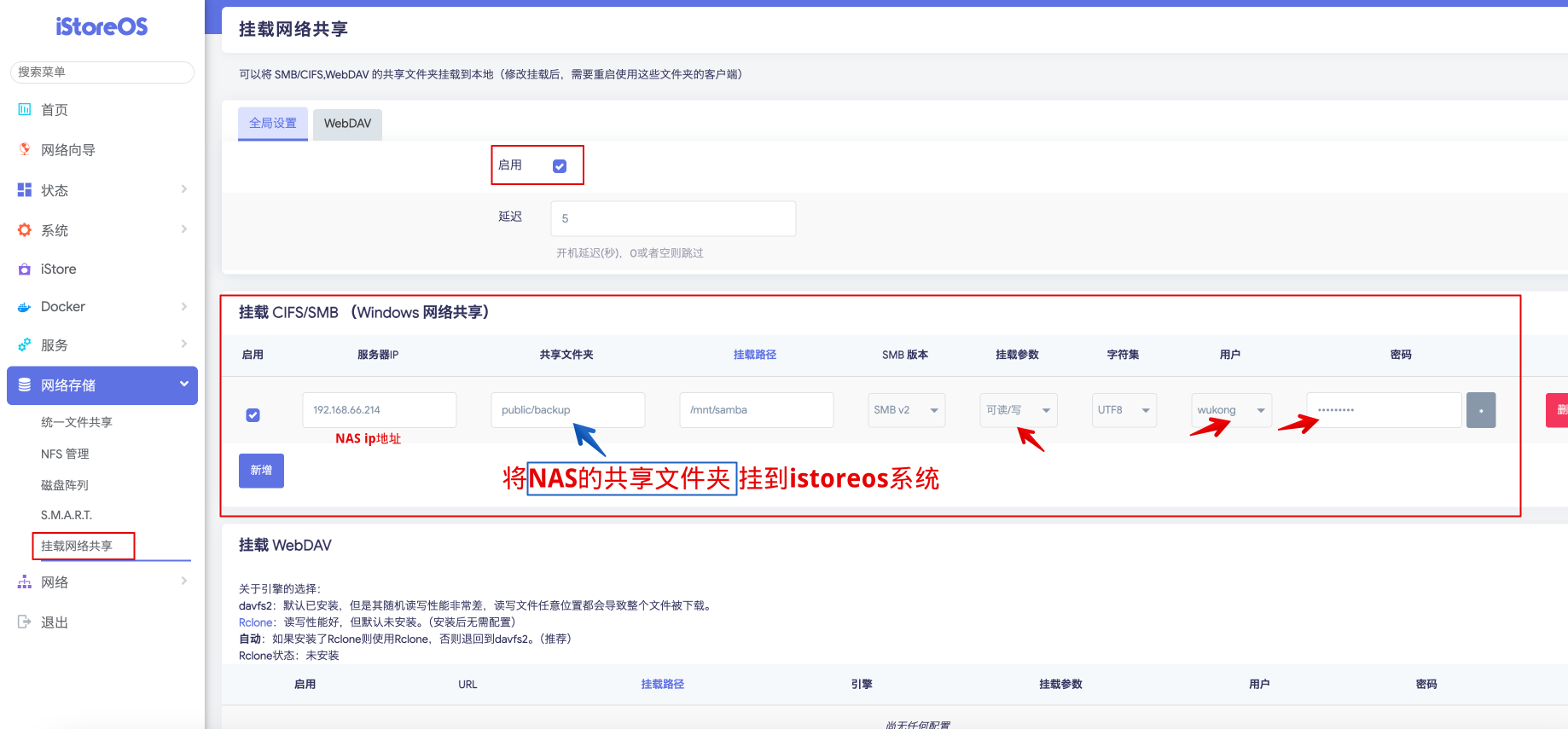This screenshot has height=729, width=1568.
Task: Click the 服务器IP column header
Action: (x=378, y=355)
